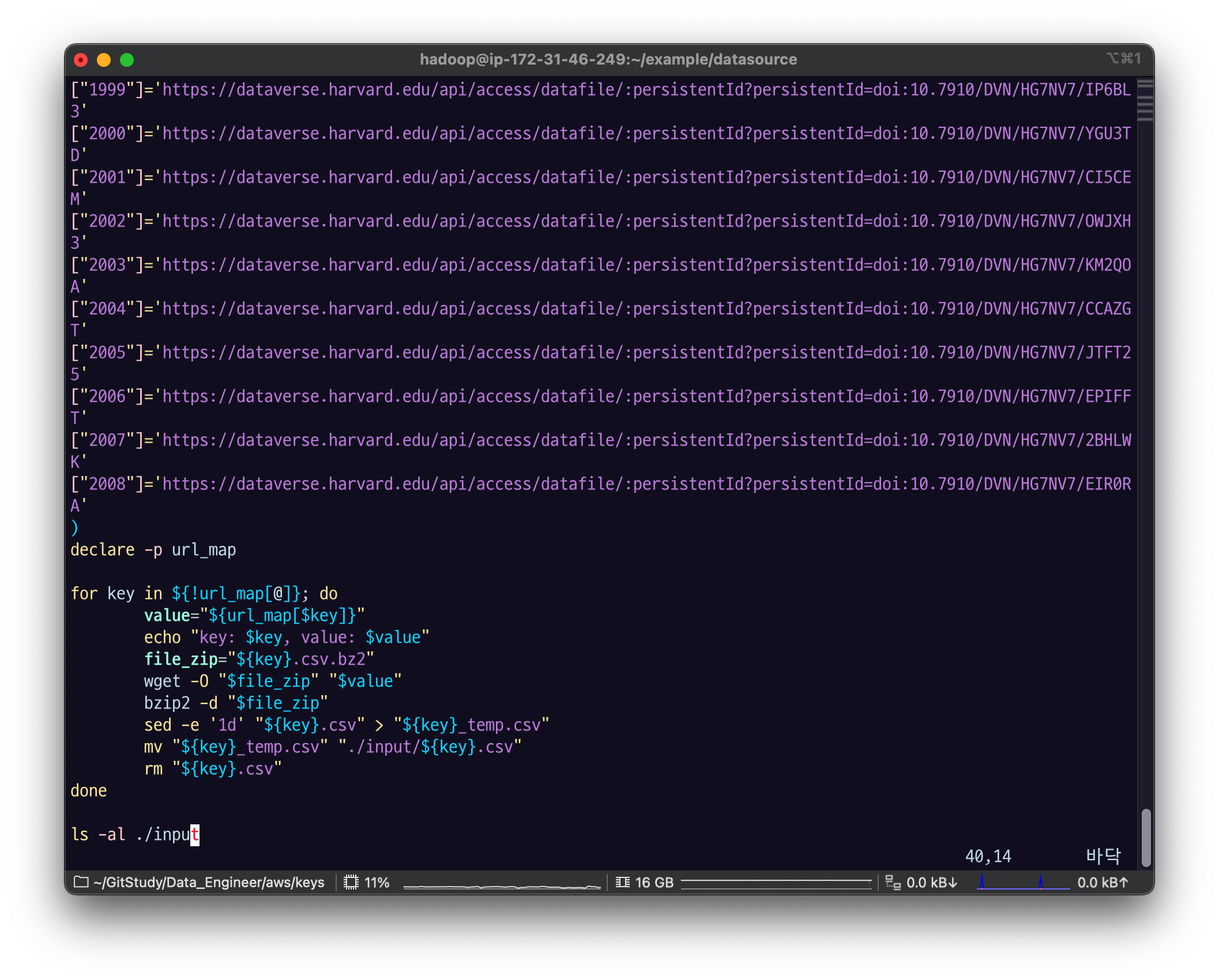Click the red close window button

(x=81, y=60)
